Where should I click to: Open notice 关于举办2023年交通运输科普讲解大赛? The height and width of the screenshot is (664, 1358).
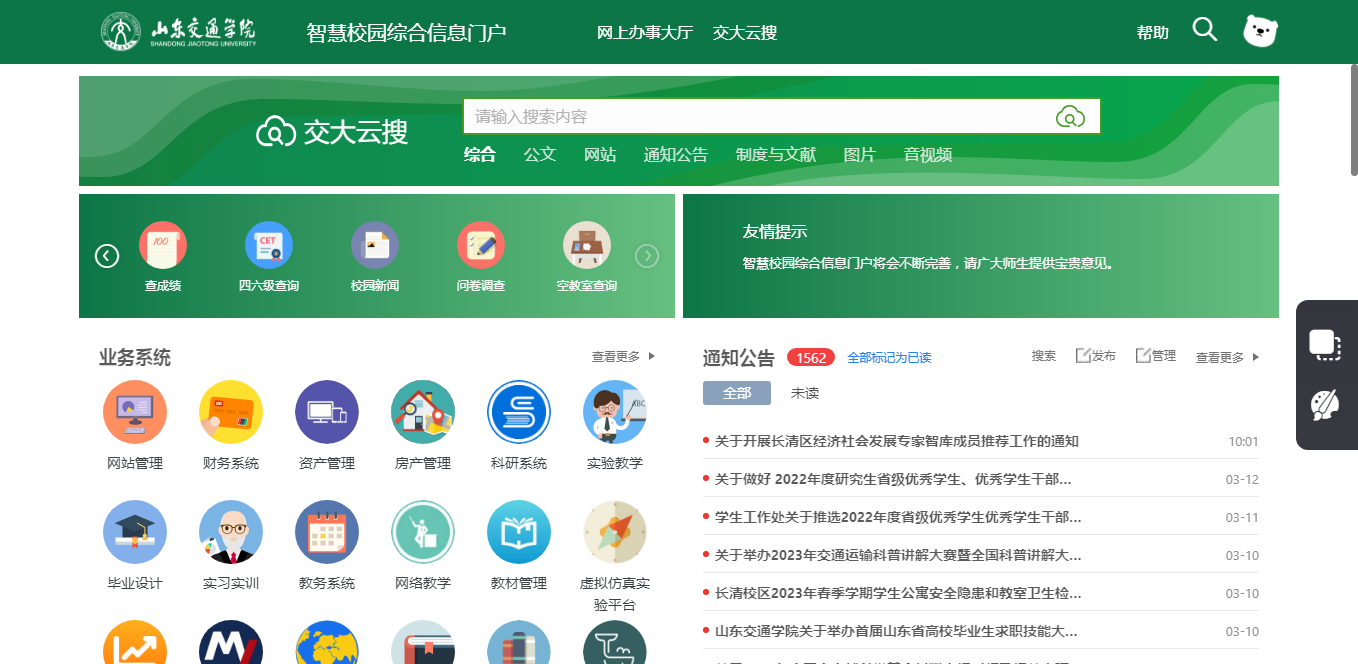[898, 555]
